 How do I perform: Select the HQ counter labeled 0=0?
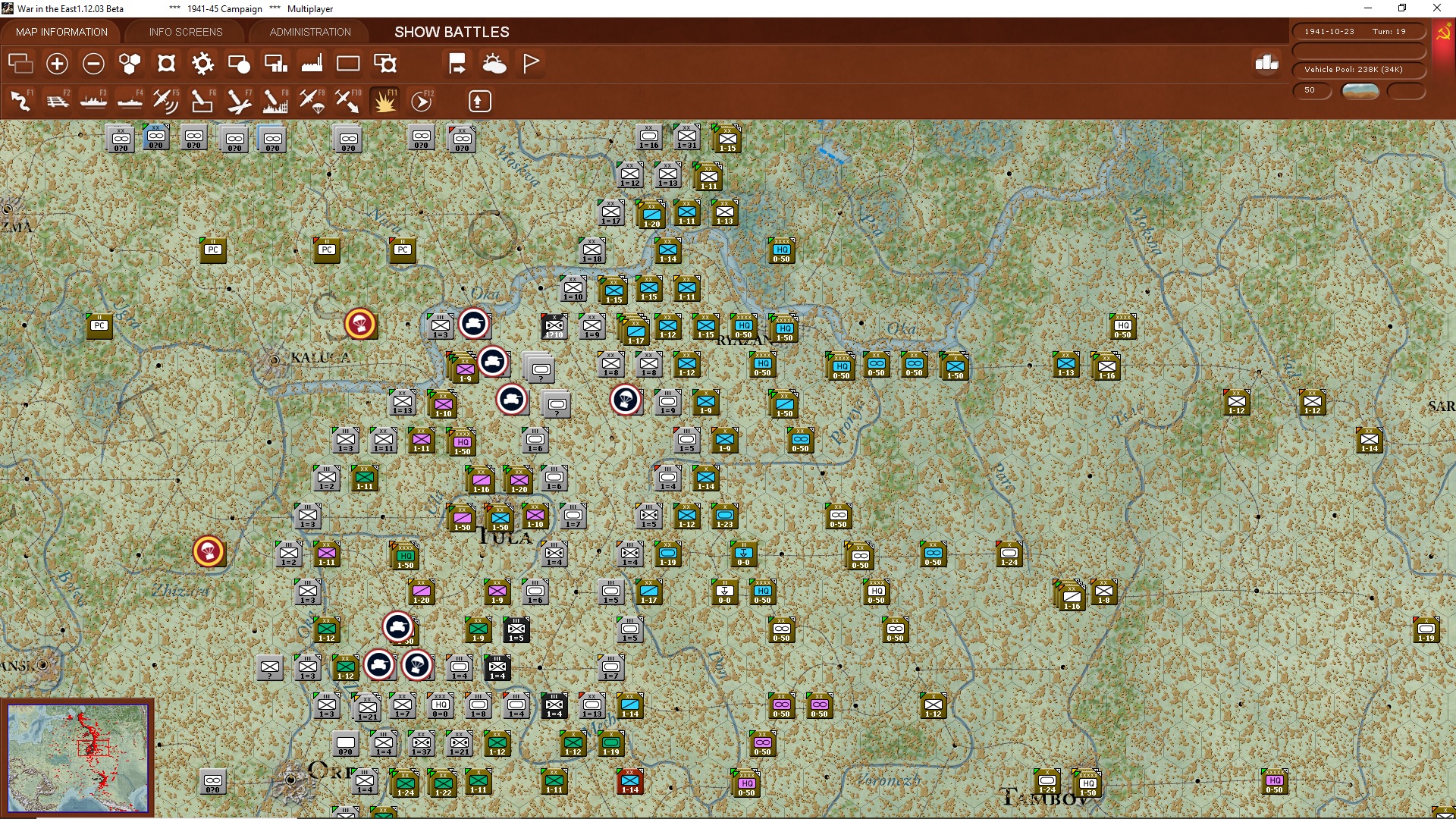(441, 706)
